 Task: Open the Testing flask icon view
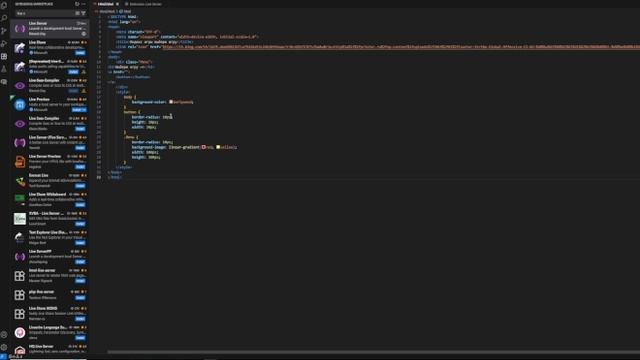pos(4,69)
